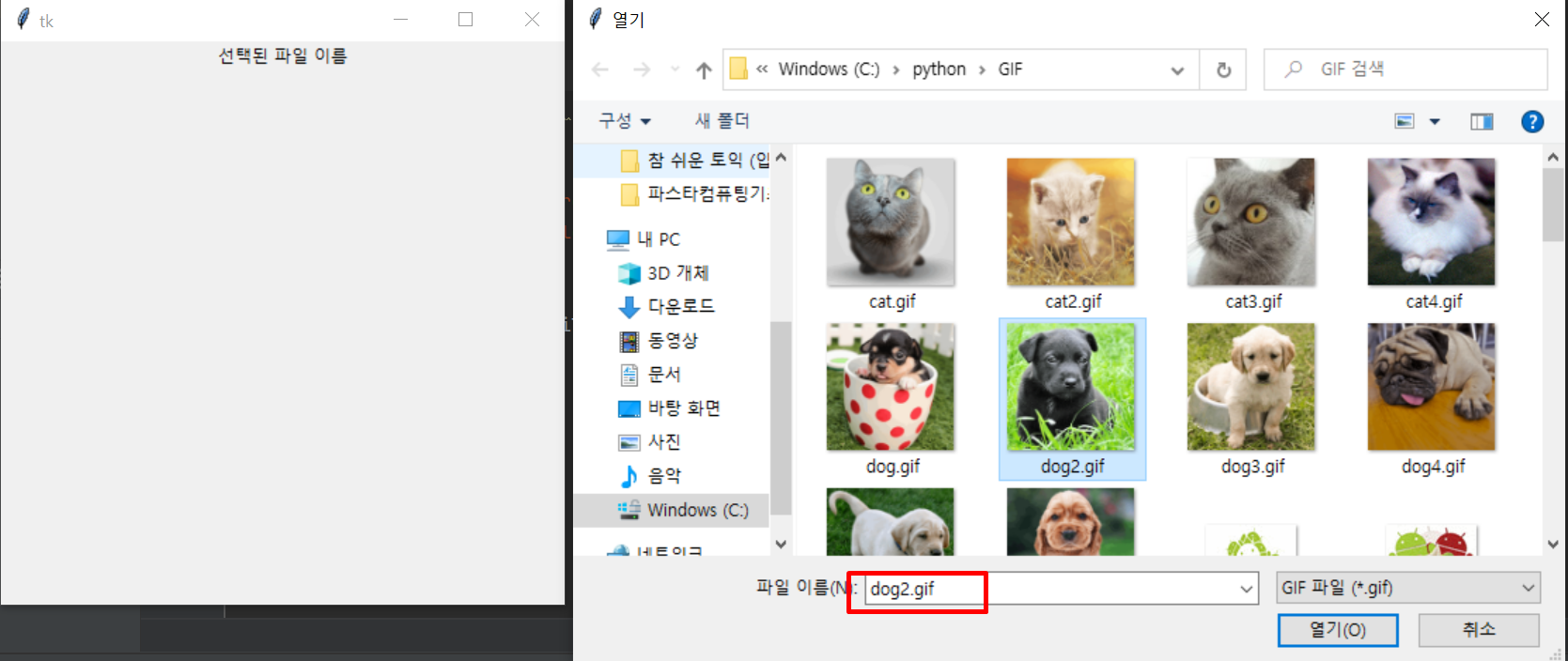Viewport: 1568px width, 661px height.
Task: Click 선택된 파일 이름 label in tk window
Action: click(283, 56)
